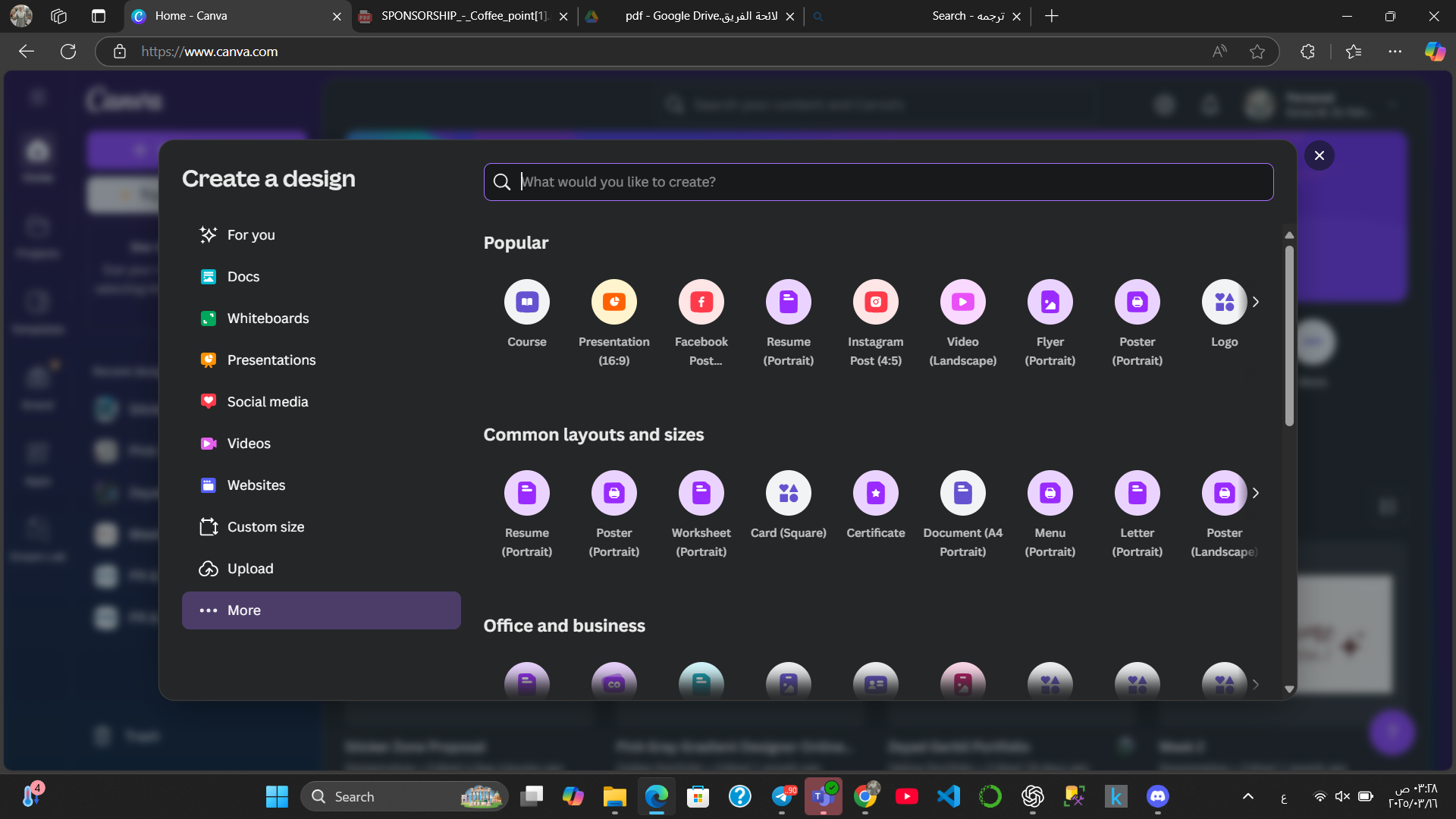1456x819 pixels.
Task: Select the Card (Square) icon
Action: click(788, 493)
